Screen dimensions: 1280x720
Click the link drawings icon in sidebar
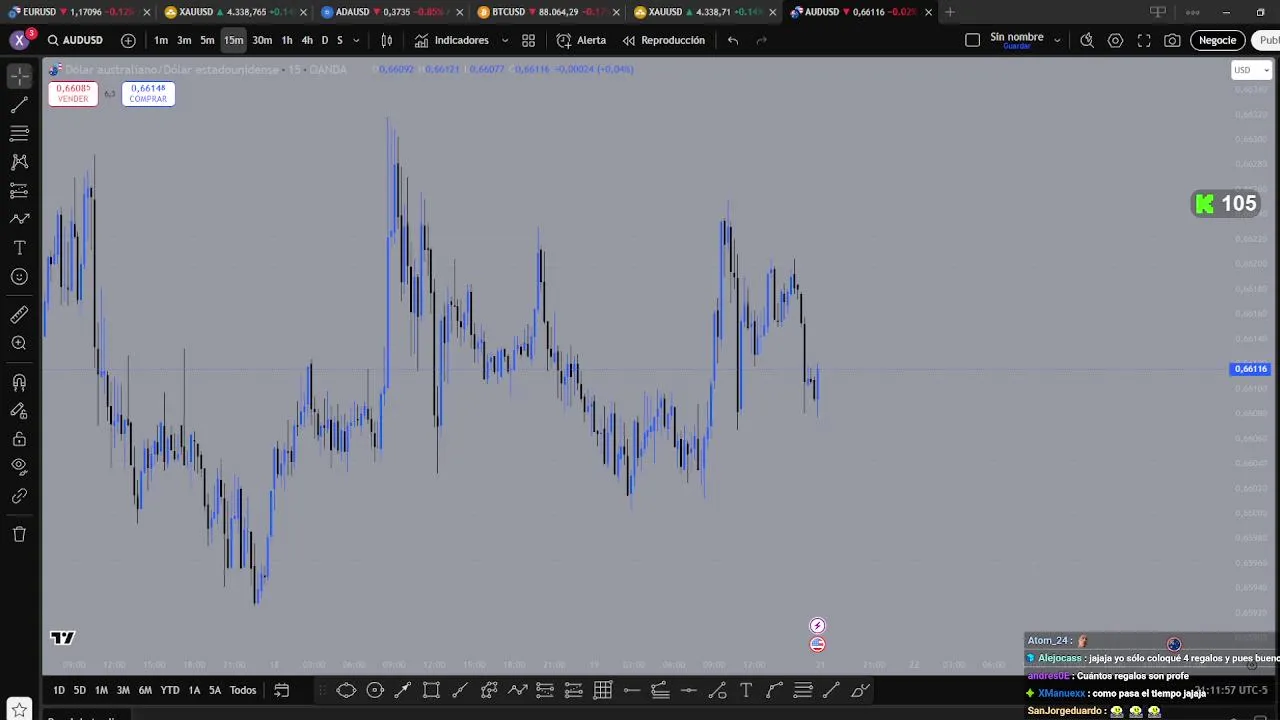19,496
